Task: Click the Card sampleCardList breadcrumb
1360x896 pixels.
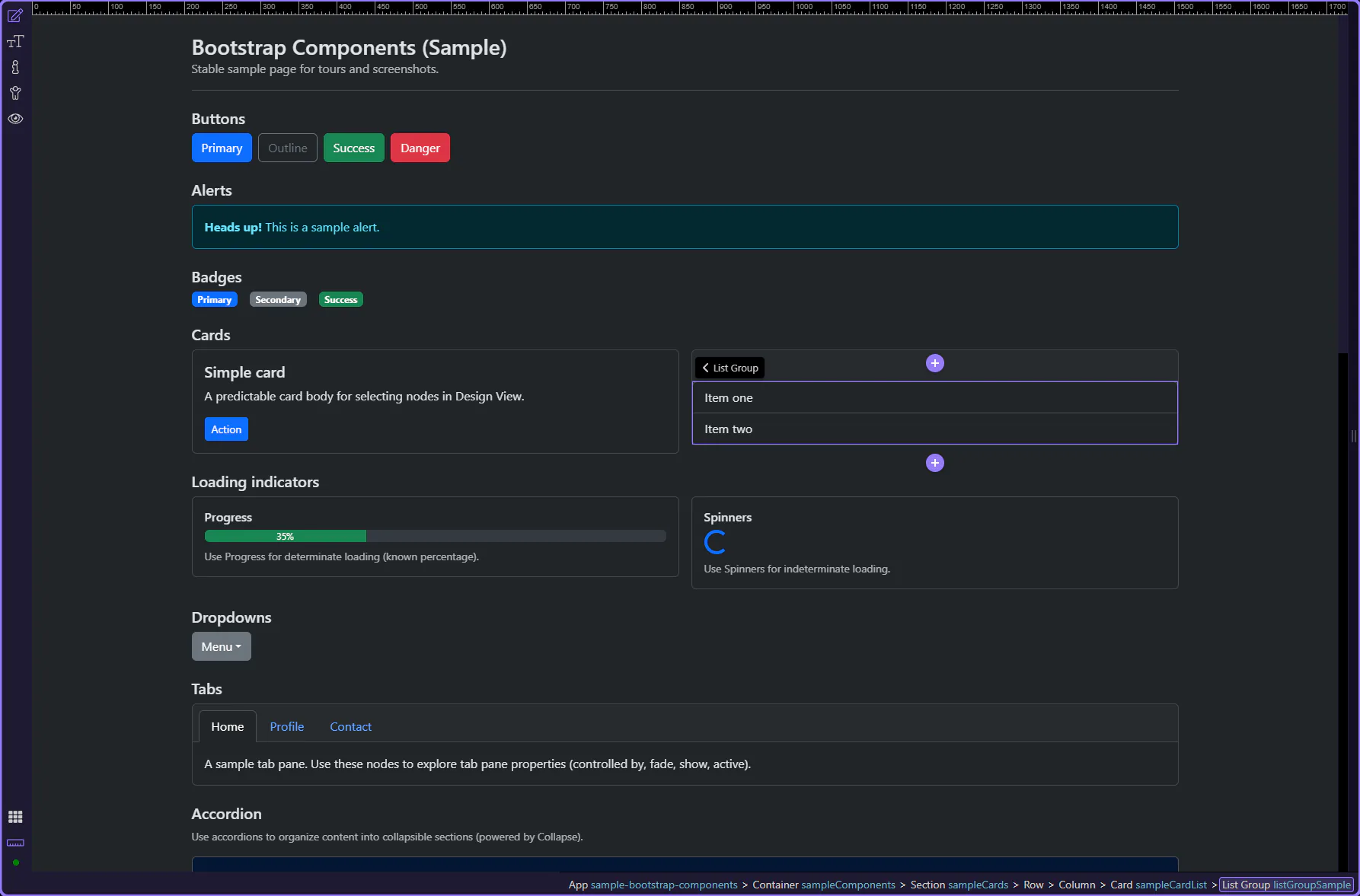Action: click(1158, 885)
